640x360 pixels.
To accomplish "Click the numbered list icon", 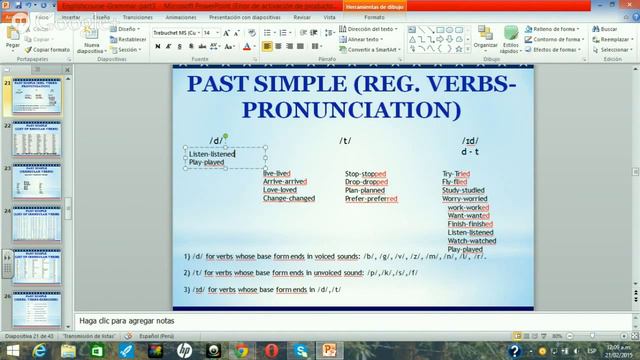I will click(x=284, y=33).
